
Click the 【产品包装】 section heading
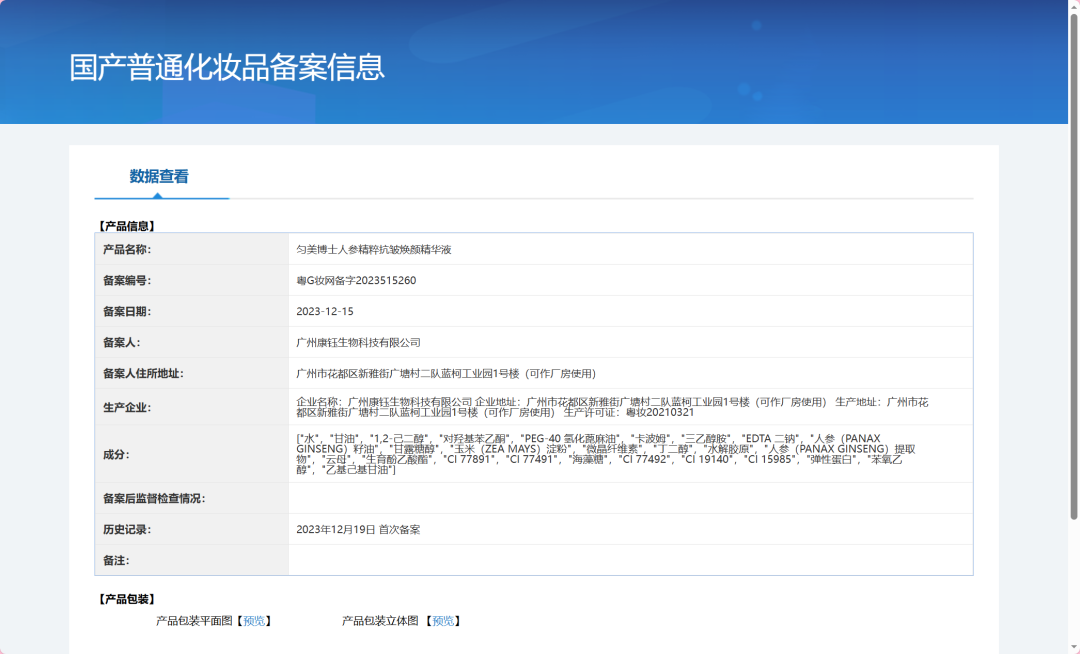click(x=126, y=599)
